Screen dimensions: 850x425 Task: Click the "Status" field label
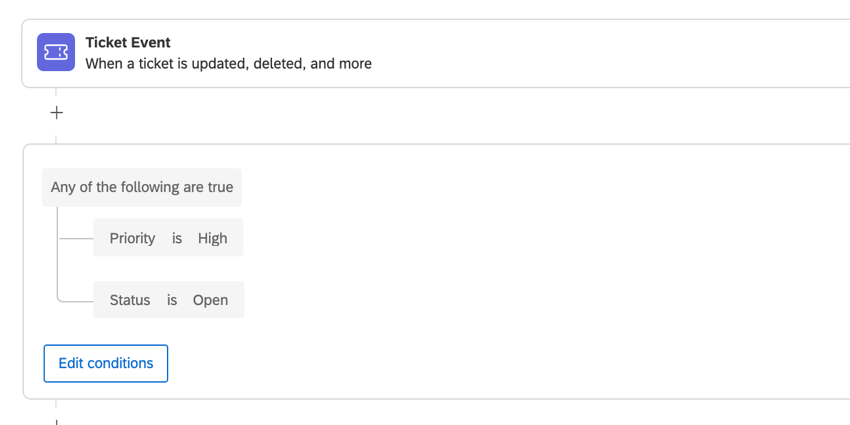[130, 300]
